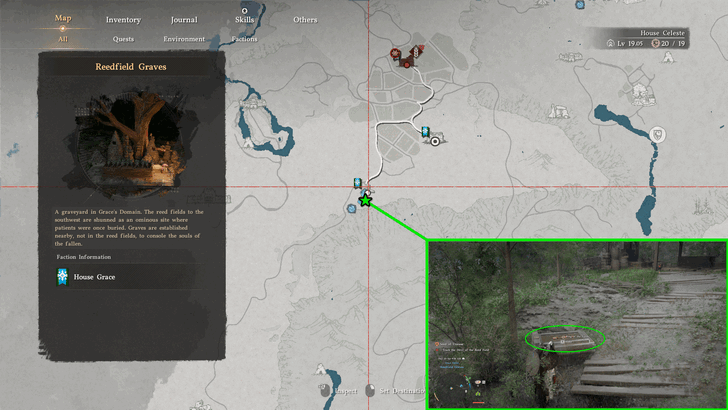Screen dimensions: 728x410
Task: Select the shield icon near the river
Action: tap(658, 133)
